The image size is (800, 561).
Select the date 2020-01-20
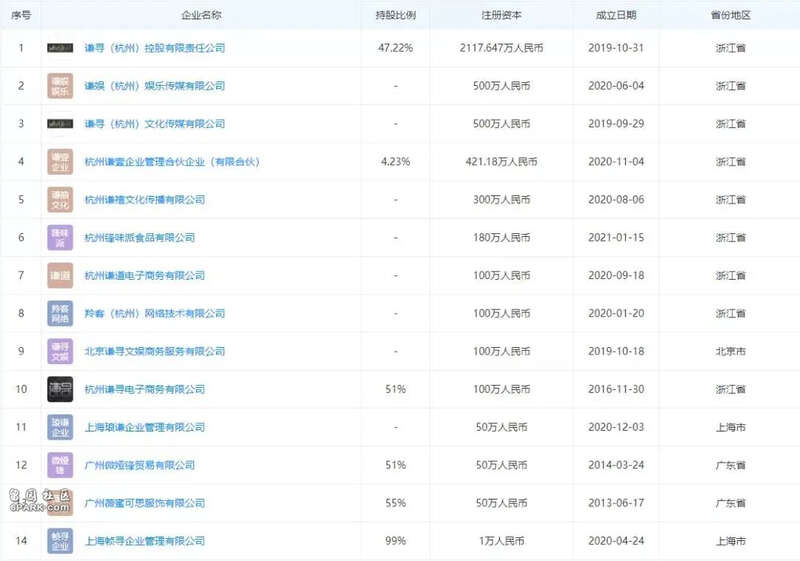click(616, 313)
